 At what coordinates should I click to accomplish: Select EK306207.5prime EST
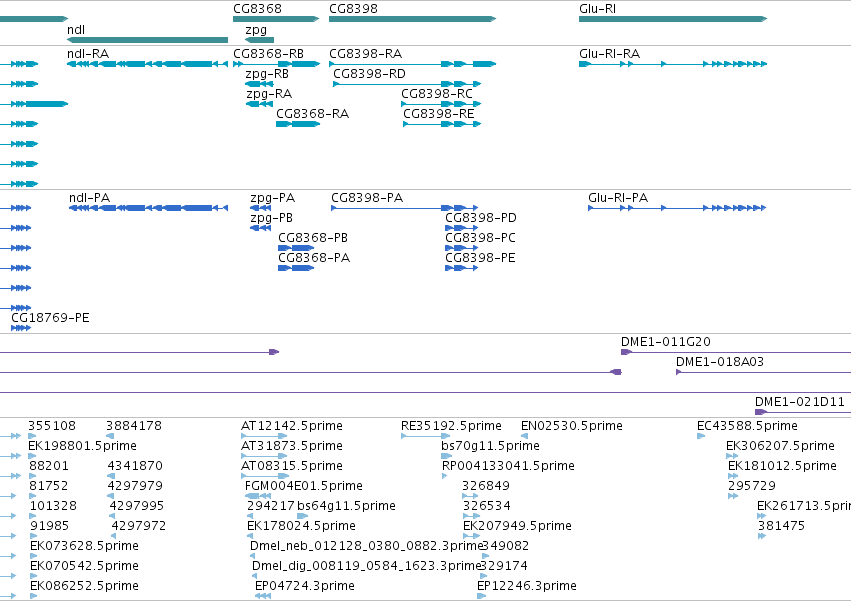pos(732,456)
